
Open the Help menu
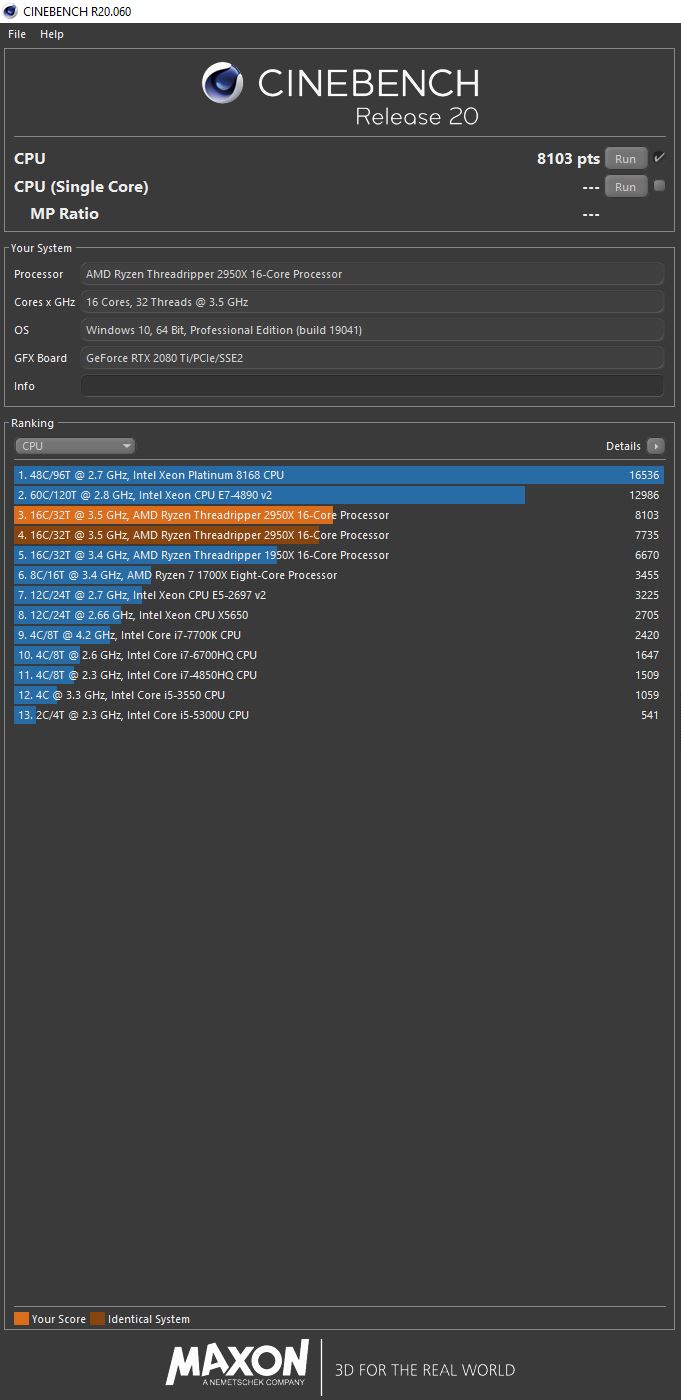click(52, 34)
